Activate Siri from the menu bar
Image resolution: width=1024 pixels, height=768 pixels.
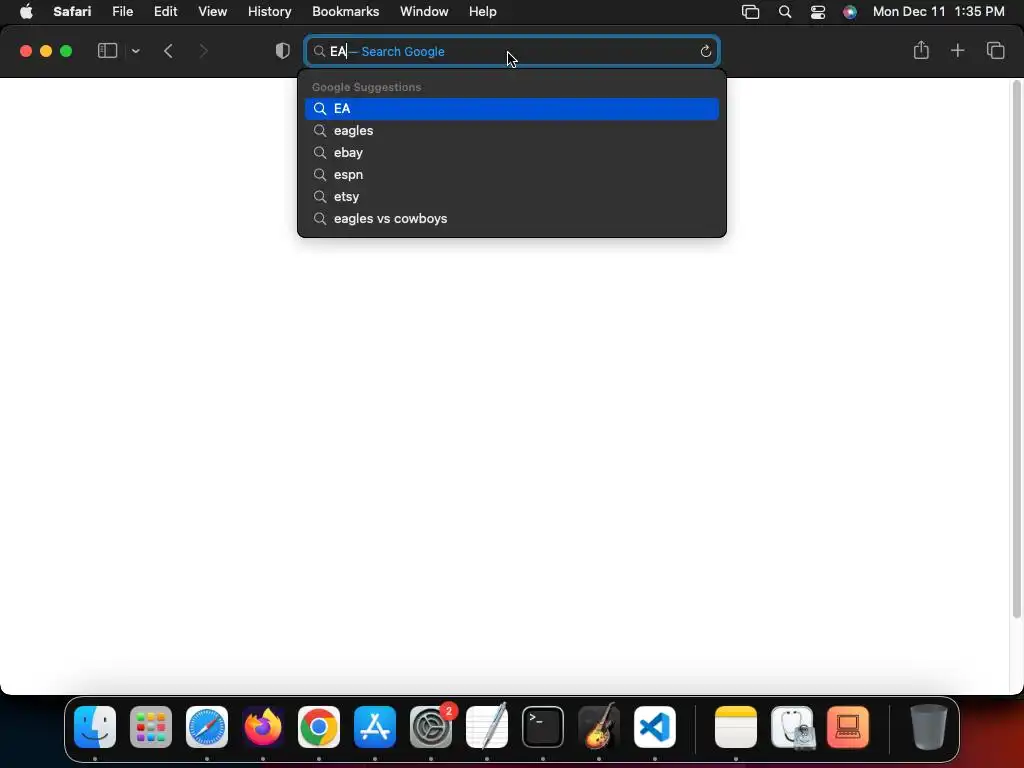tap(850, 12)
